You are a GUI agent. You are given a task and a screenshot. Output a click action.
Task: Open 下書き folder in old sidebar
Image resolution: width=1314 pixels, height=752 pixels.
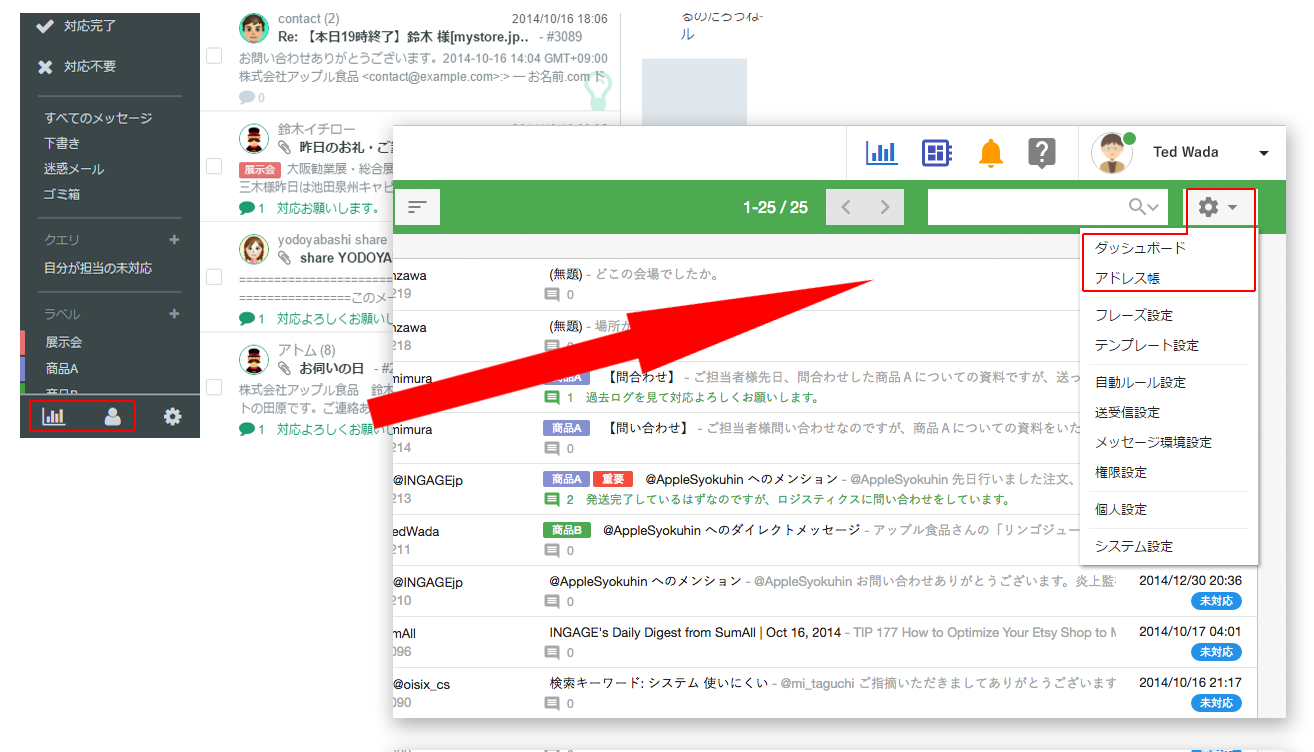point(62,144)
